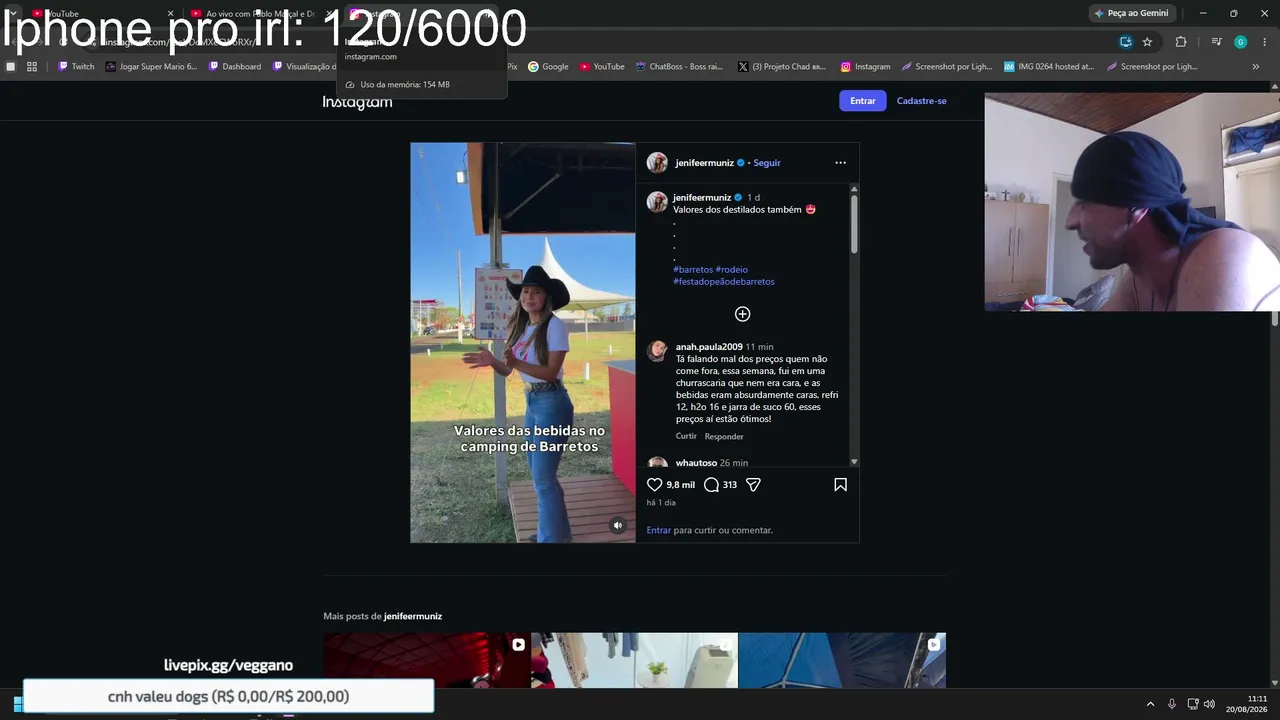This screenshot has width=1280, height=720.
Task: Reply to anah.paula2009 with Responder
Action: [724, 436]
